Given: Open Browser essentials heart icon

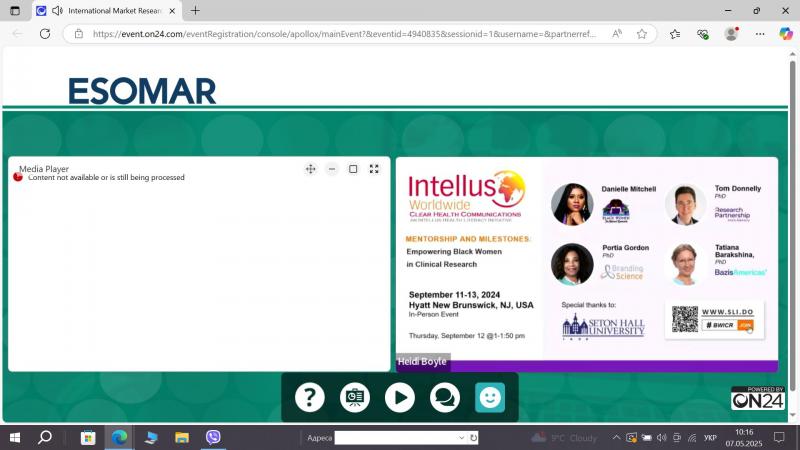Looking at the screenshot, I should click(703, 34).
